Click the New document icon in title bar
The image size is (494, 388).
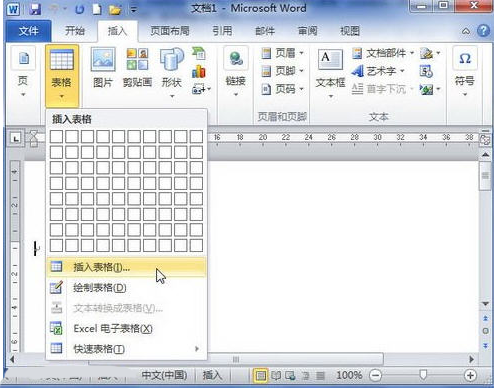pyautogui.click(x=97, y=9)
